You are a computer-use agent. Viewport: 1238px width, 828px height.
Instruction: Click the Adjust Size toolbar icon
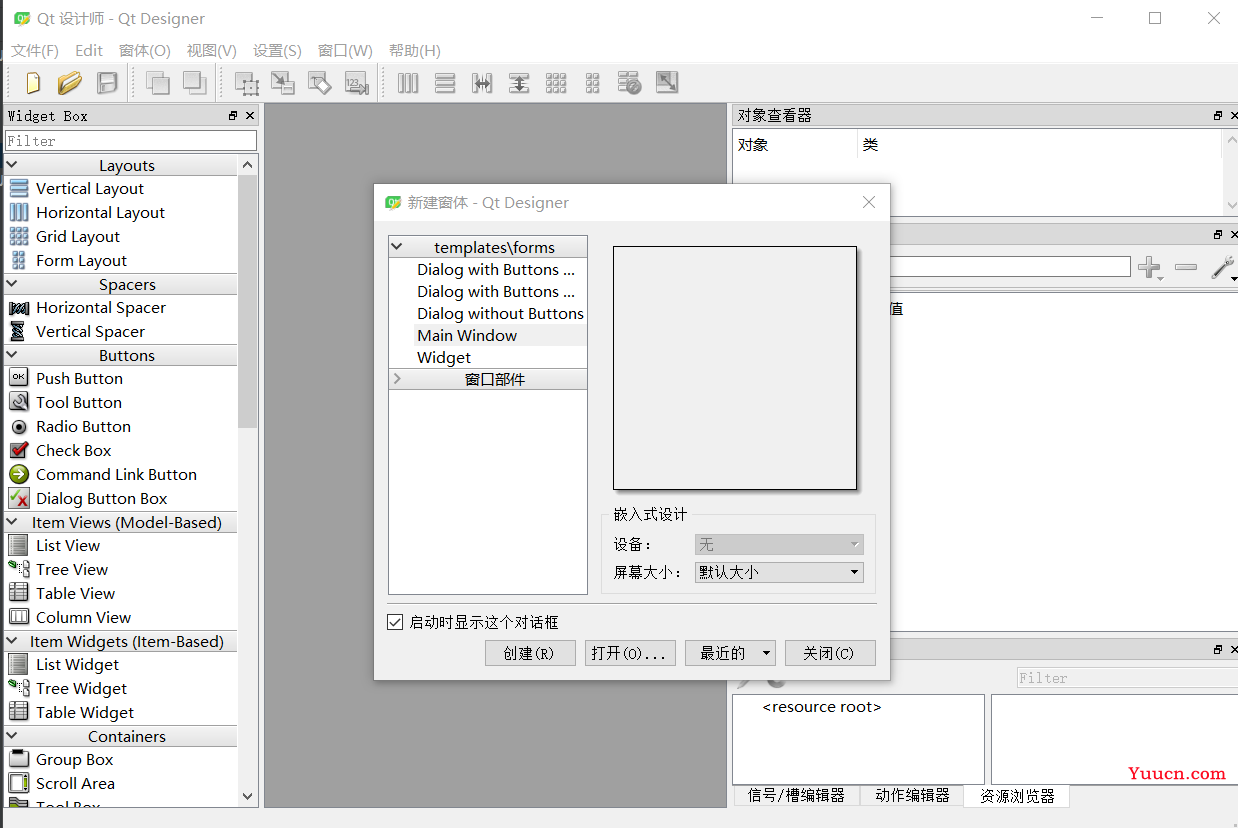[x=667, y=83]
